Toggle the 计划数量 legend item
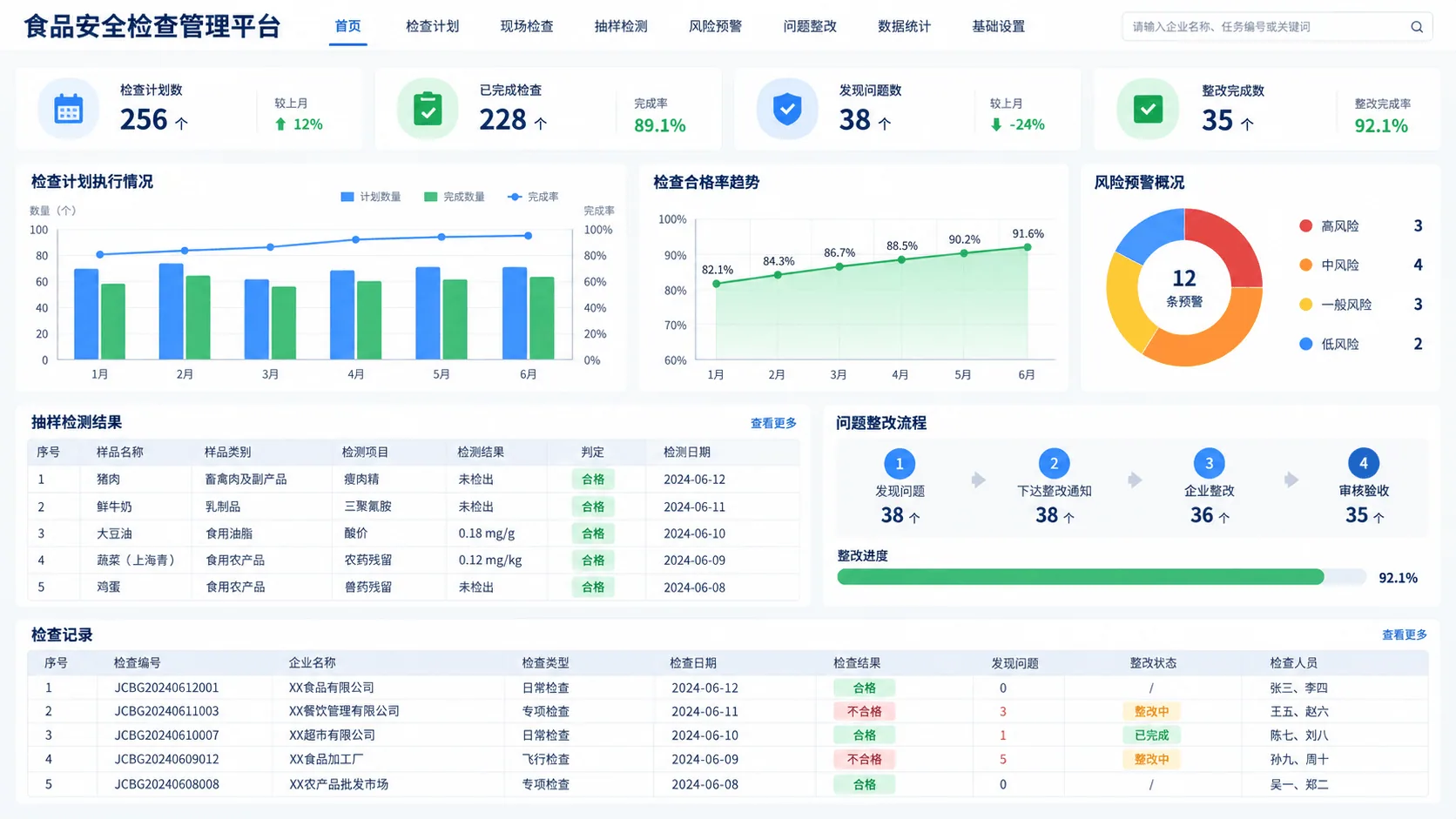The image size is (1456, 819). click(x=371, y=197)
